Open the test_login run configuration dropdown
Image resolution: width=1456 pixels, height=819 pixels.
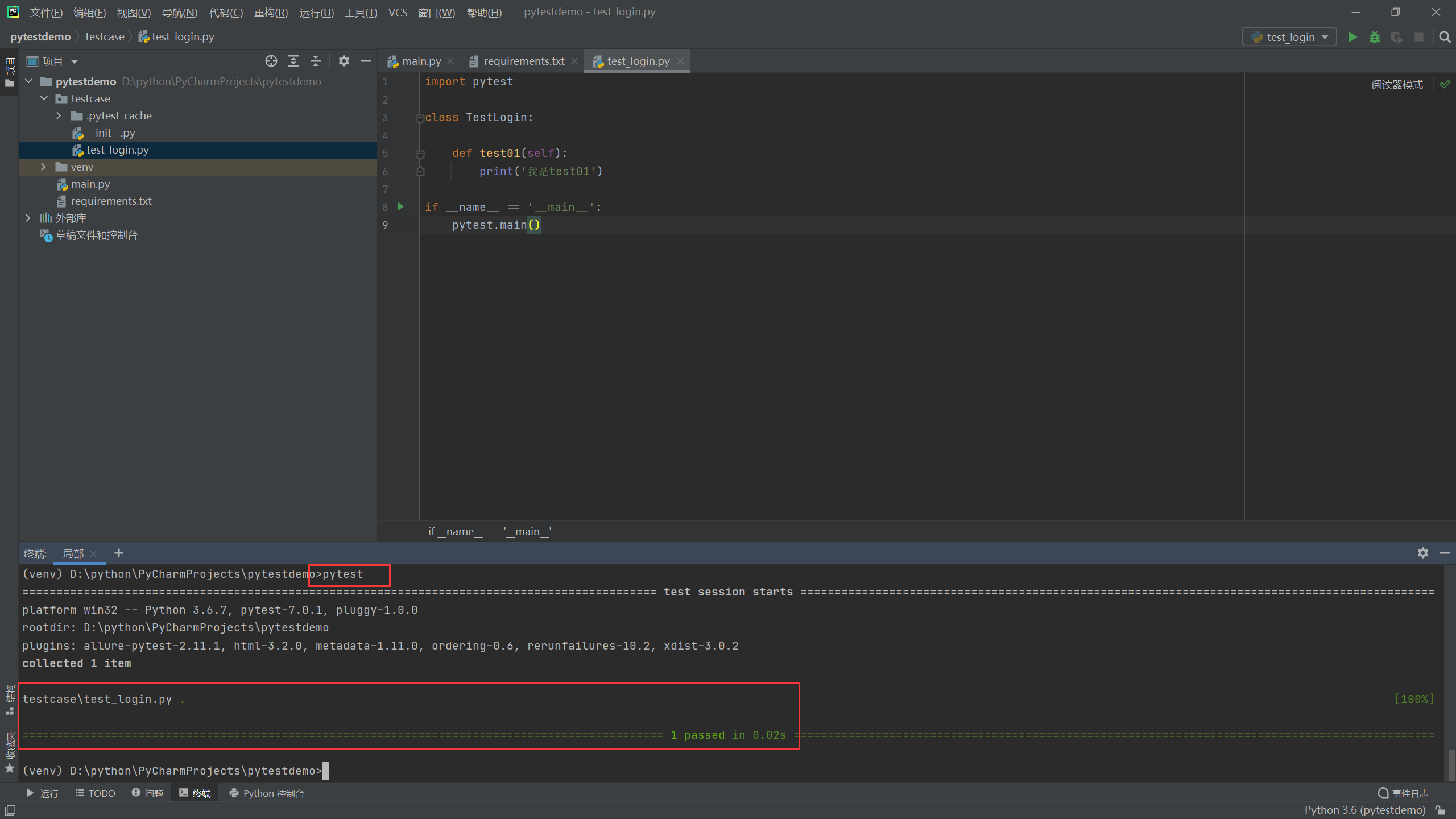click(1289, 37)
